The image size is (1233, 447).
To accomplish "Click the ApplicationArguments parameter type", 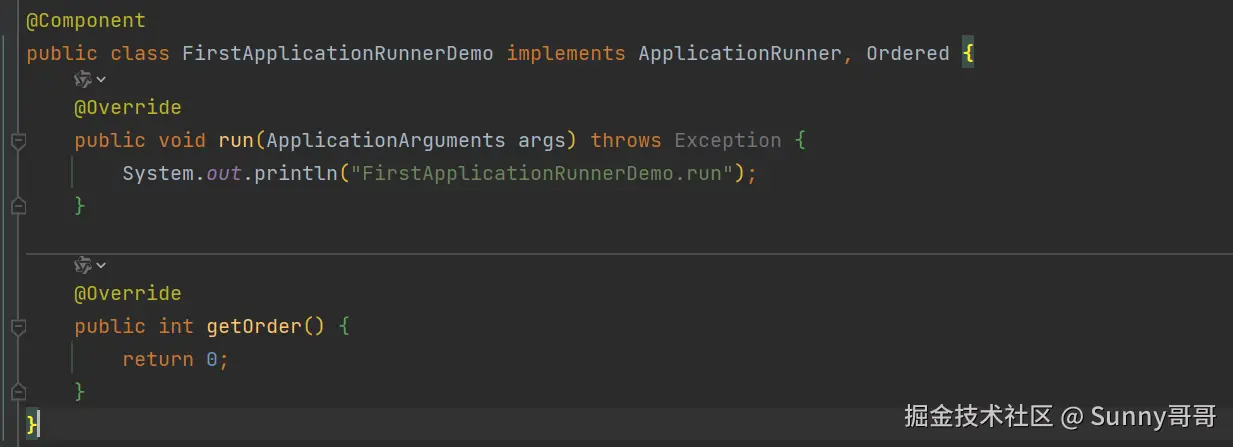I will point(385,140).
